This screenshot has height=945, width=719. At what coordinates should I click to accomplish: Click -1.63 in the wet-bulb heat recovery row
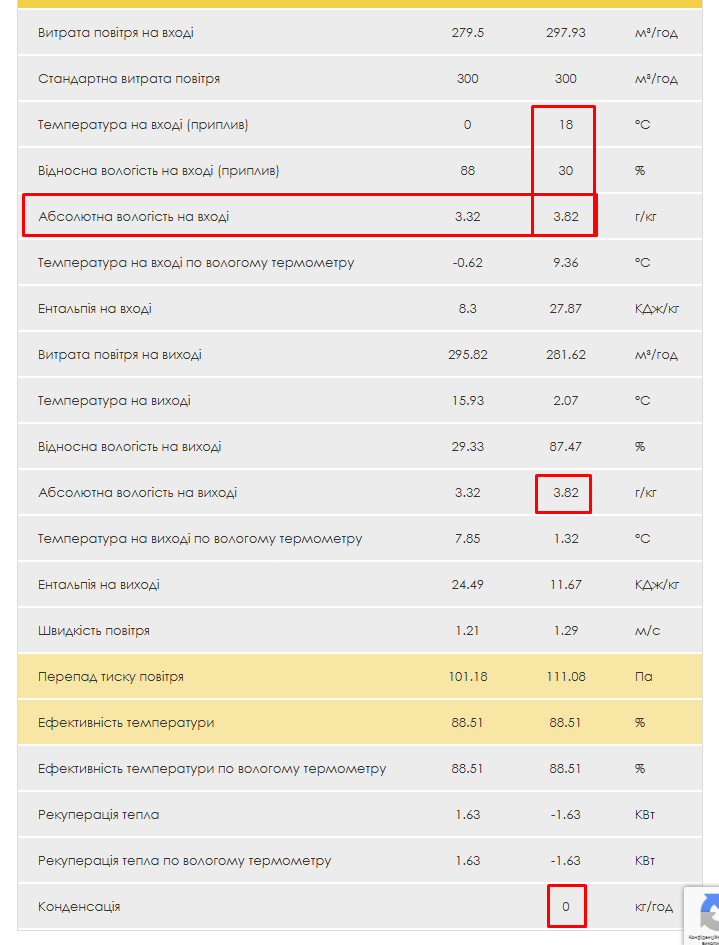coord(566,861)
